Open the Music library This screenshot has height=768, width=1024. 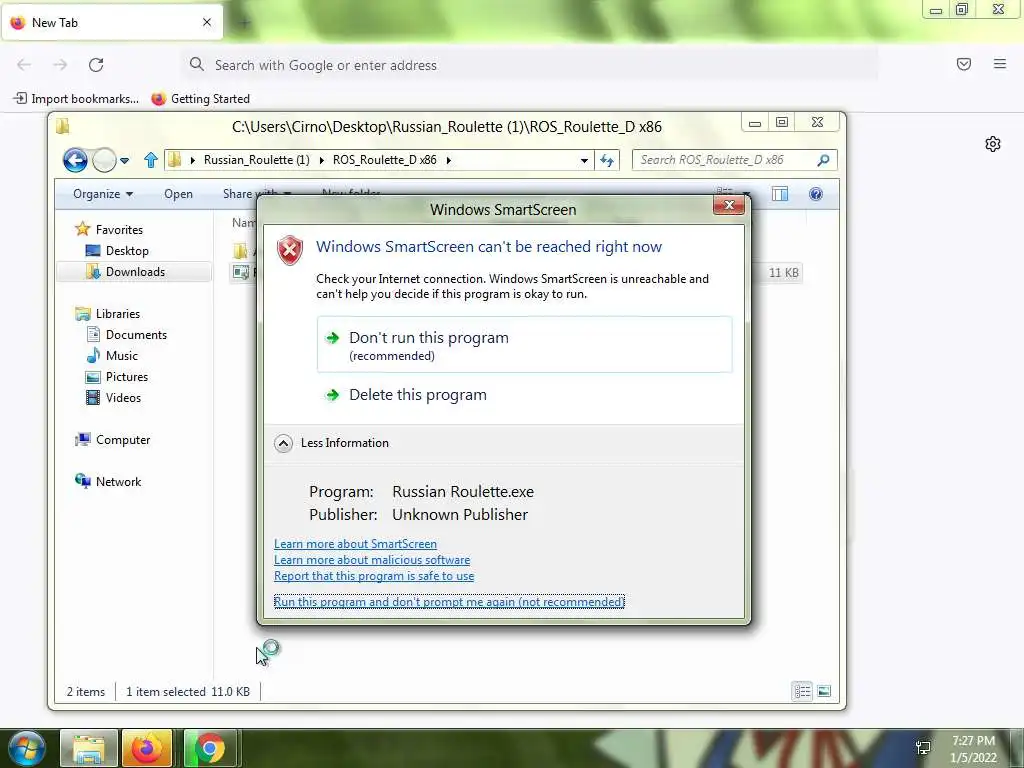pos(121,355)
